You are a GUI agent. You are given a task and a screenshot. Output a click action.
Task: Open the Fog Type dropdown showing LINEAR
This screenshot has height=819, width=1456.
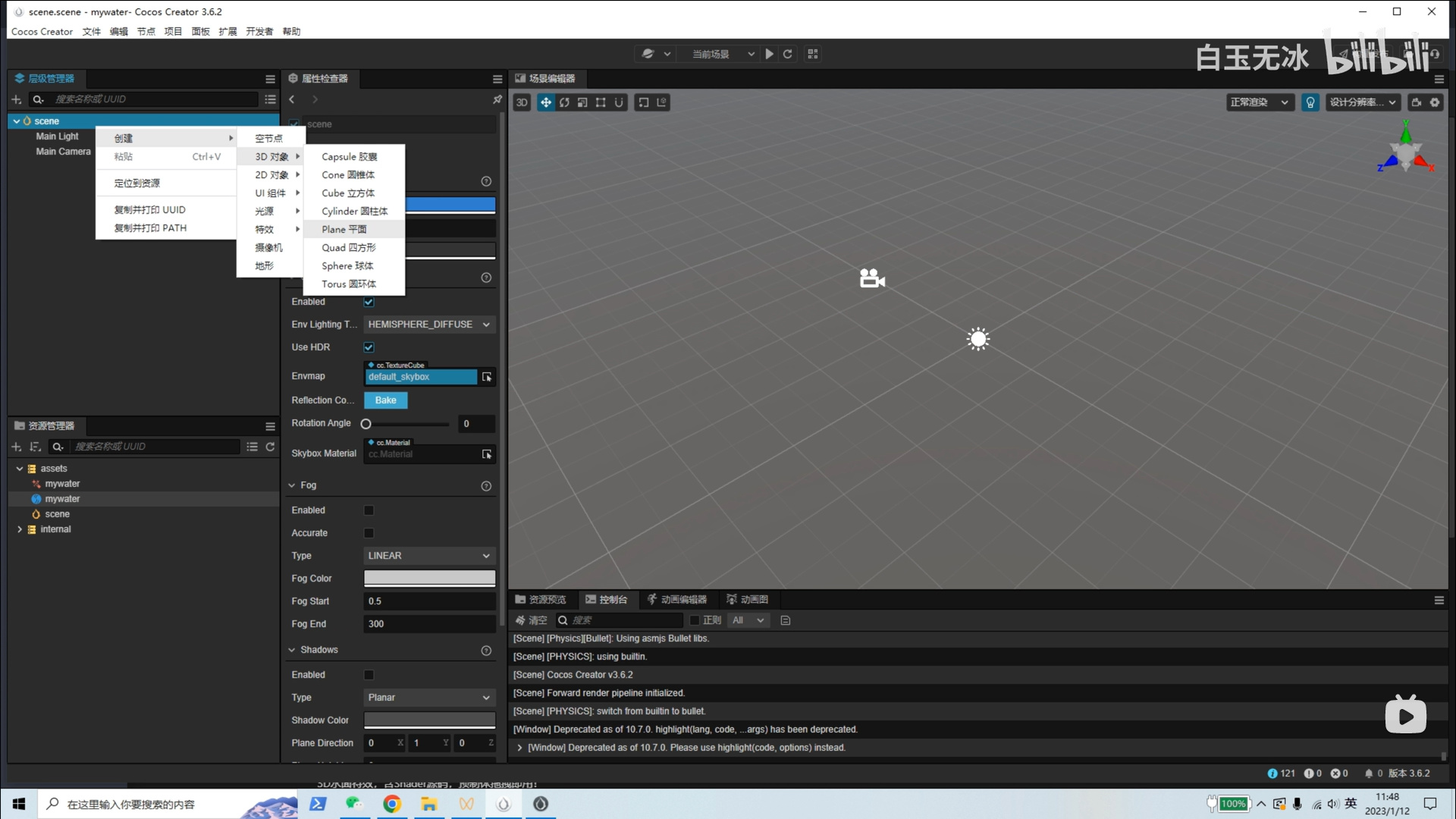pyautogui.click(x=428, y=556)
